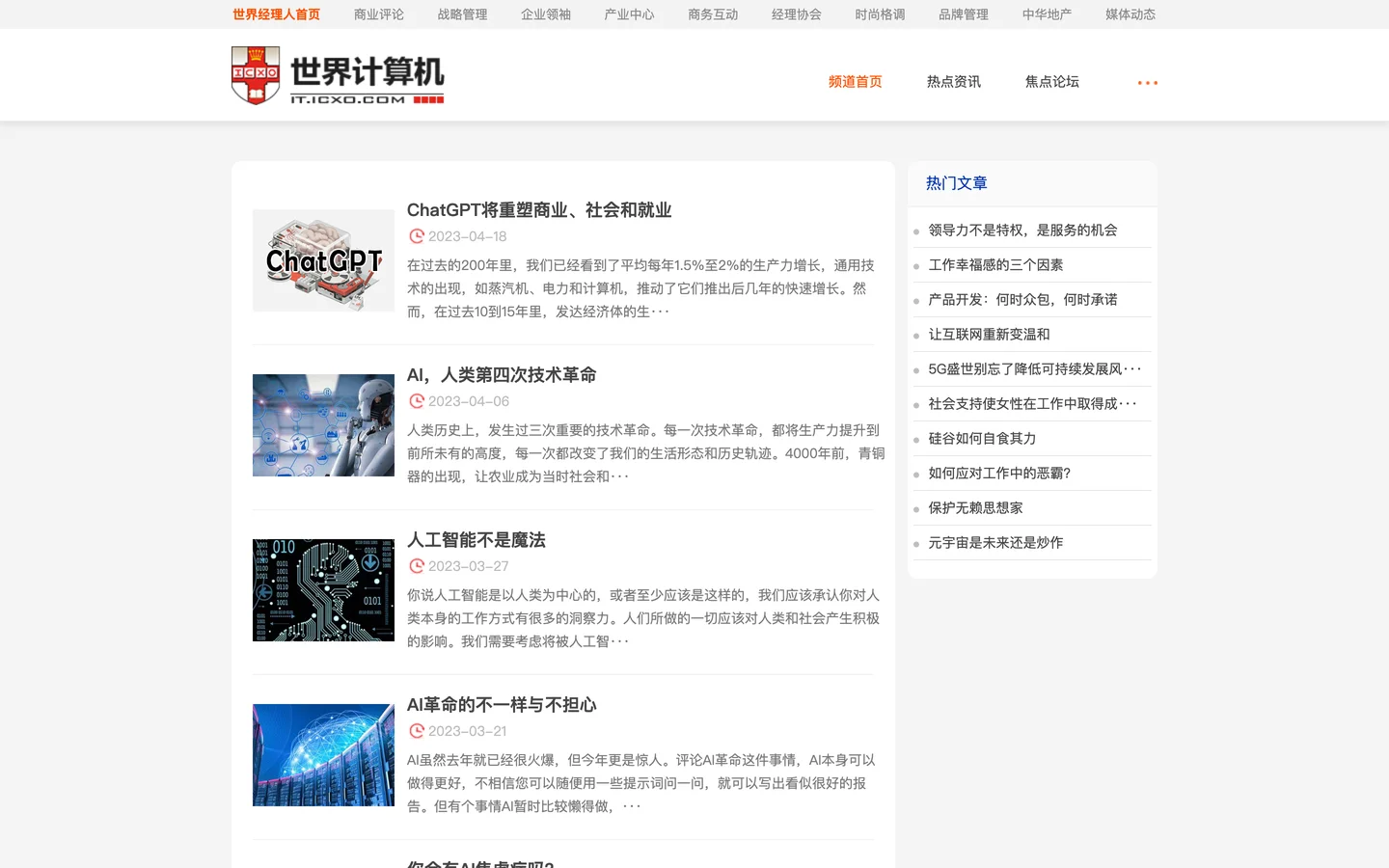Open hot article 让互联网重新变温和
1389x868 pixels.
(x=989, y=335)
